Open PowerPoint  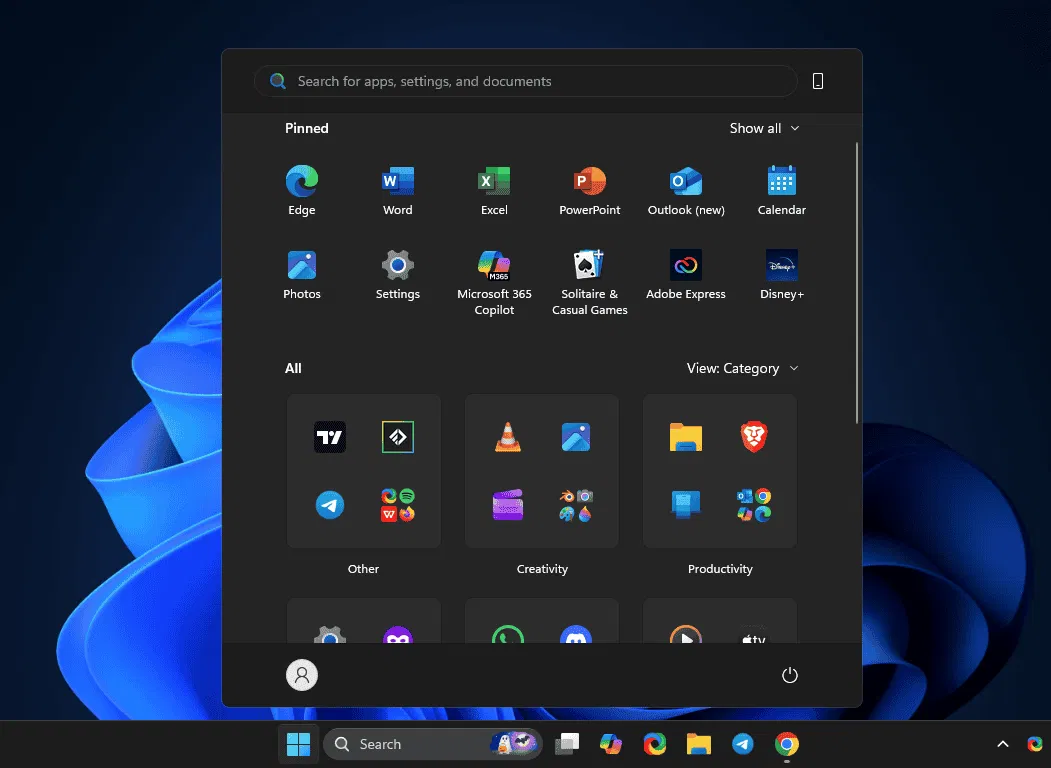589,183
